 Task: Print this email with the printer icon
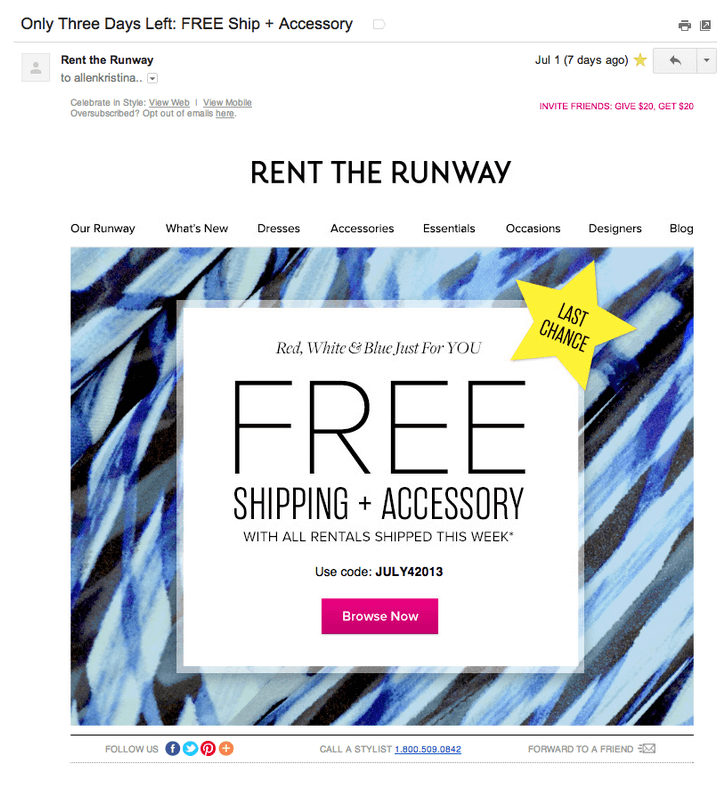point(684,25)
